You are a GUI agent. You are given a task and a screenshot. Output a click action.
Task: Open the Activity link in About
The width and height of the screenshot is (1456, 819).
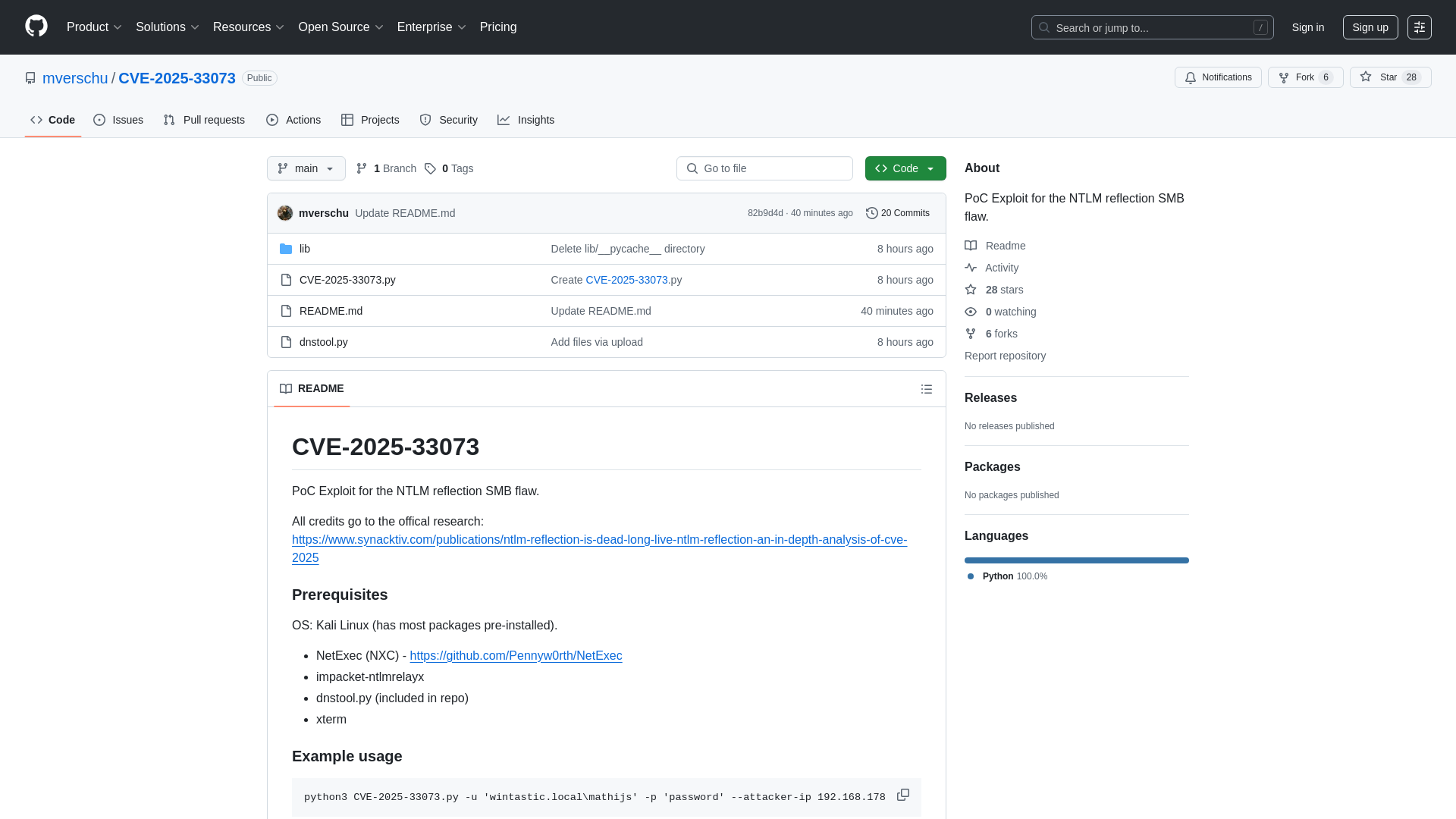point(992,268)
